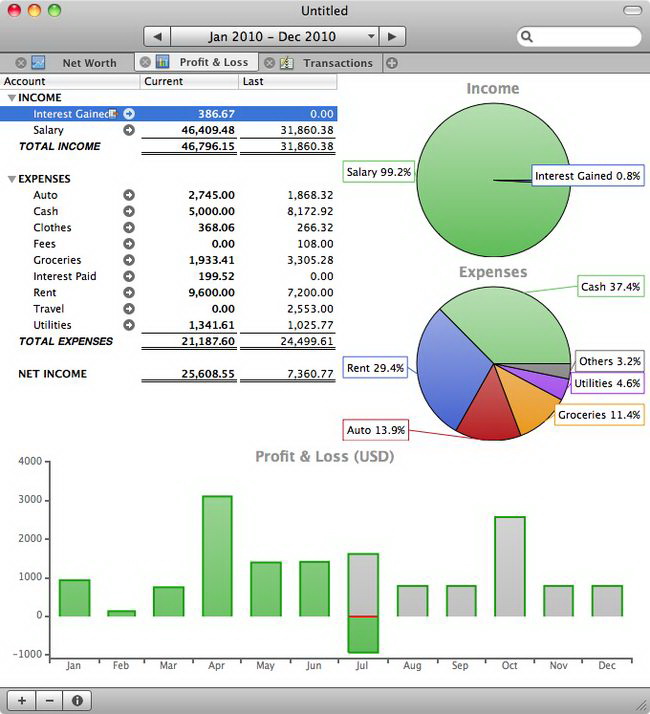Open the Jan 2010 – Dec 2010 date range dropdown

click(274, 36)
